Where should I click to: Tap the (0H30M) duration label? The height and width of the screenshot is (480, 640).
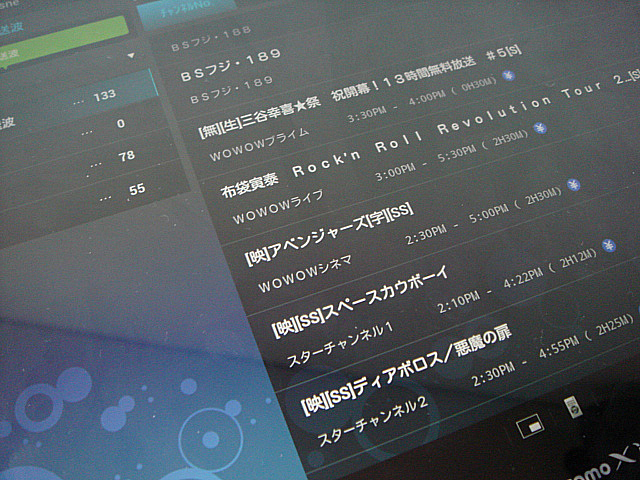[473, 86]
